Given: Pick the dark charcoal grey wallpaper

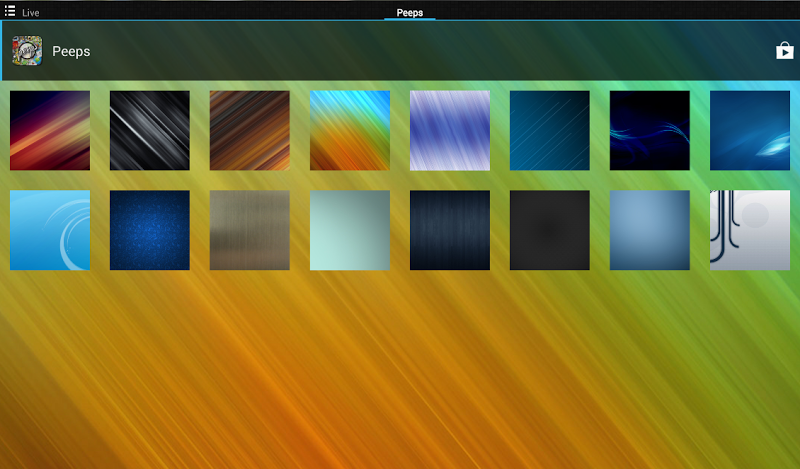Looking at the screenshot, I should point(550,230).
